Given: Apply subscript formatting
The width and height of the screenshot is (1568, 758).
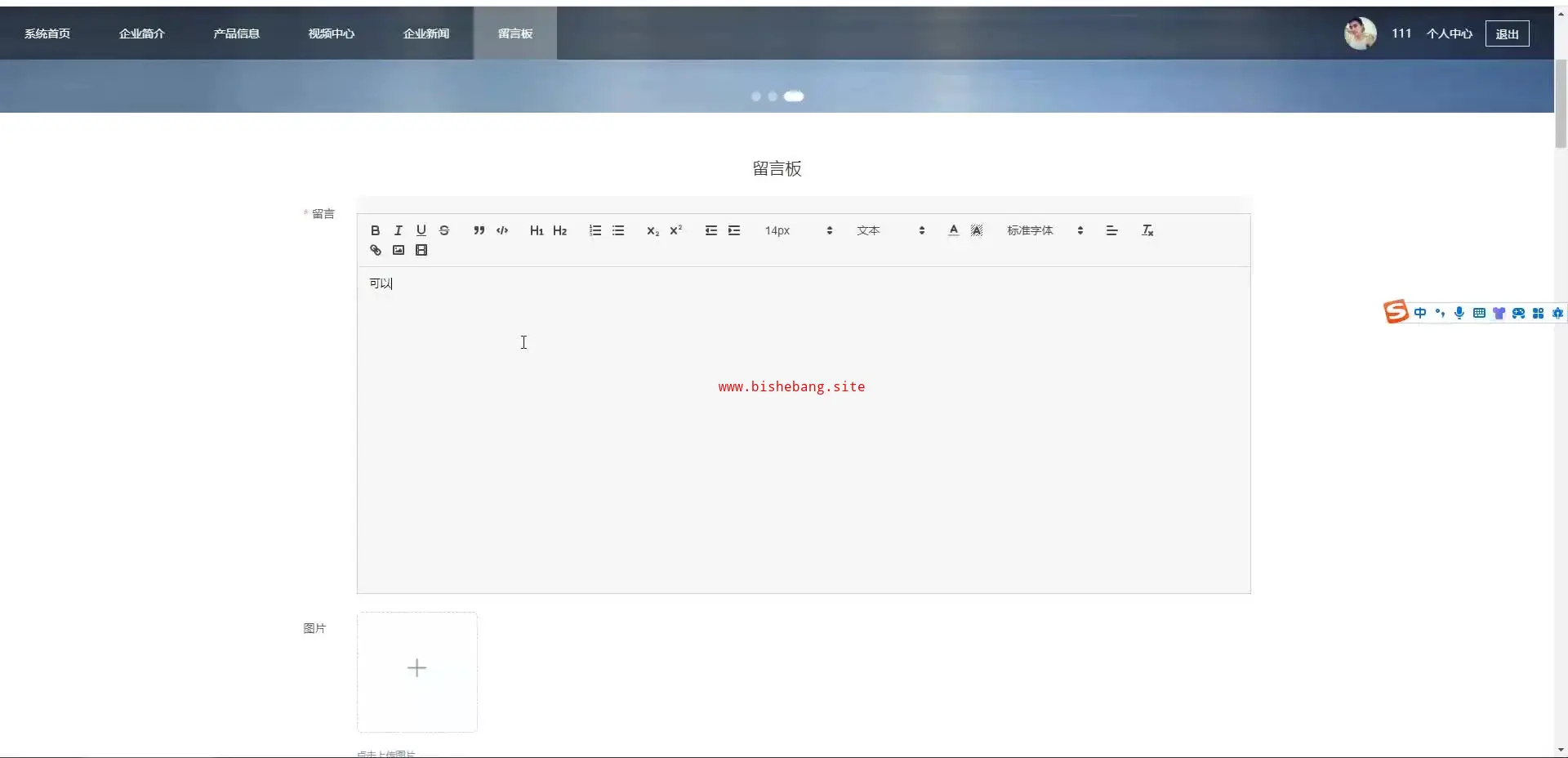Looking at the screenshot, I should pyautogui.click(x=653, y=230).
